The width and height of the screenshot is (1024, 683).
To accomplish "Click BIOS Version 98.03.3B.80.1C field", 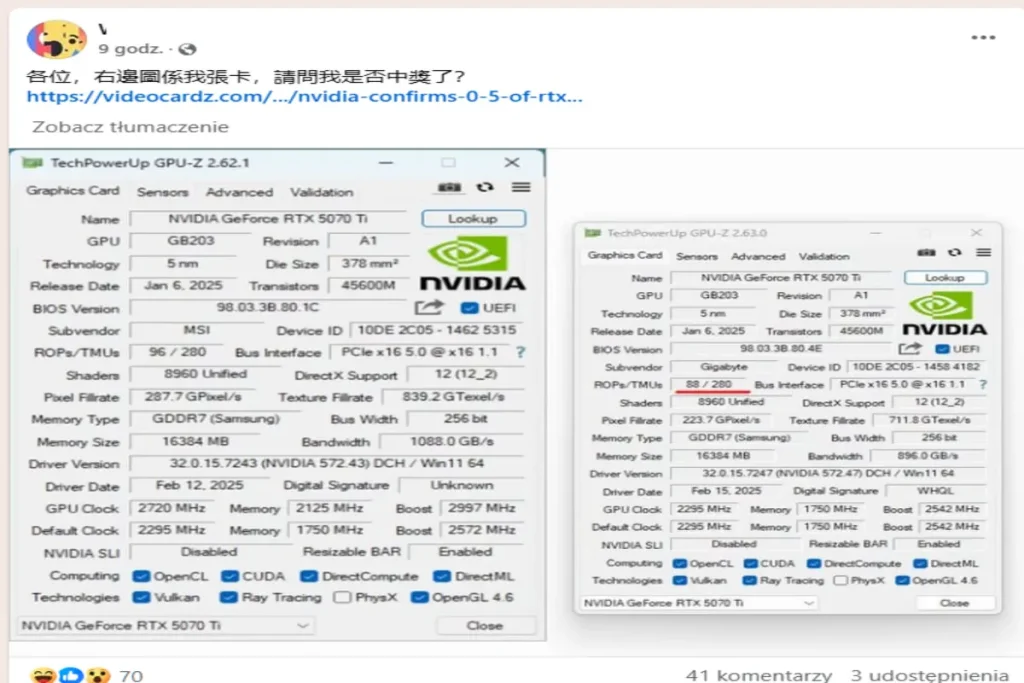I will [268, 307].
